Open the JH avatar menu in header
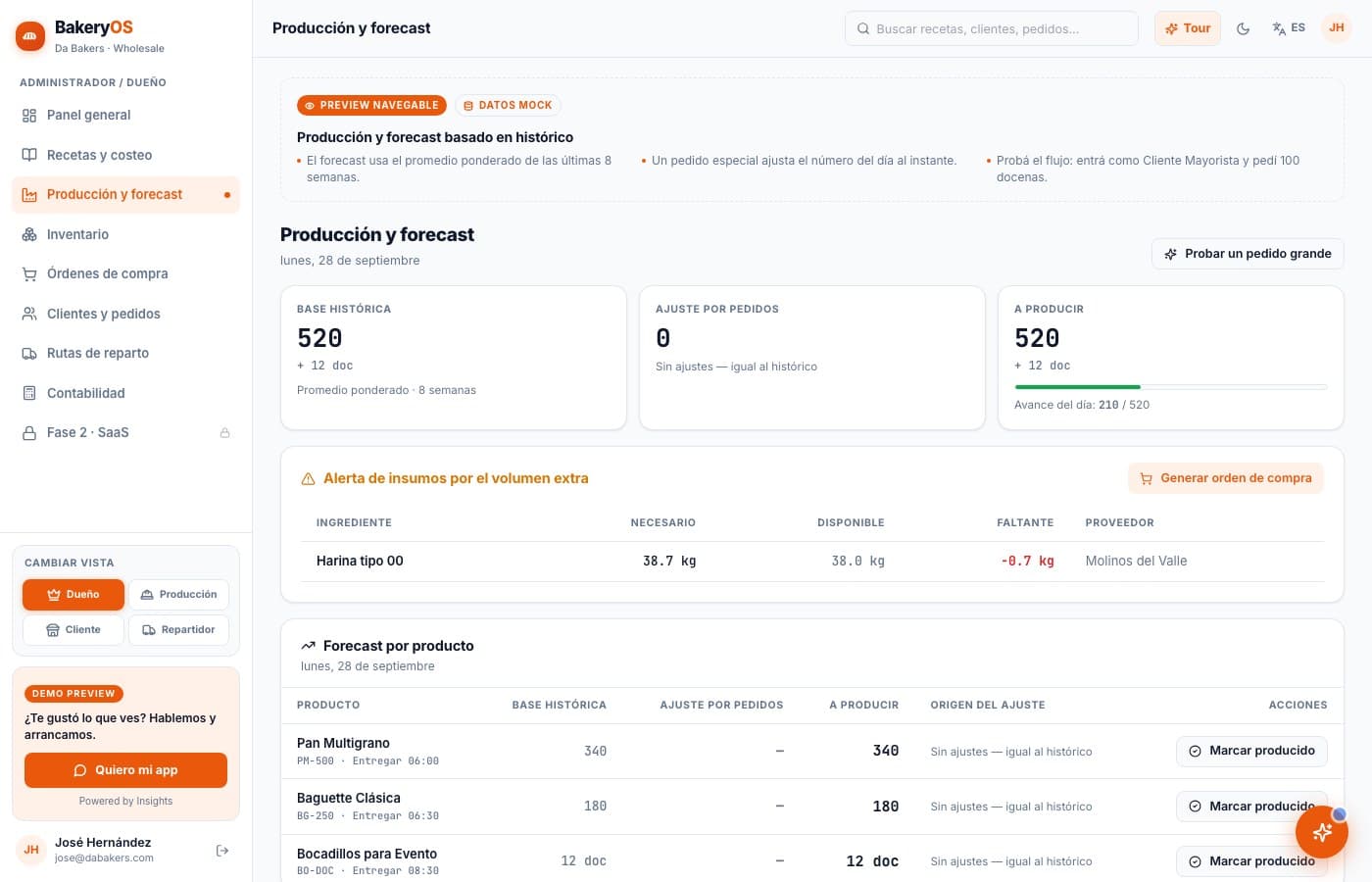The image size is (1372, 882). click(1337, 28)
